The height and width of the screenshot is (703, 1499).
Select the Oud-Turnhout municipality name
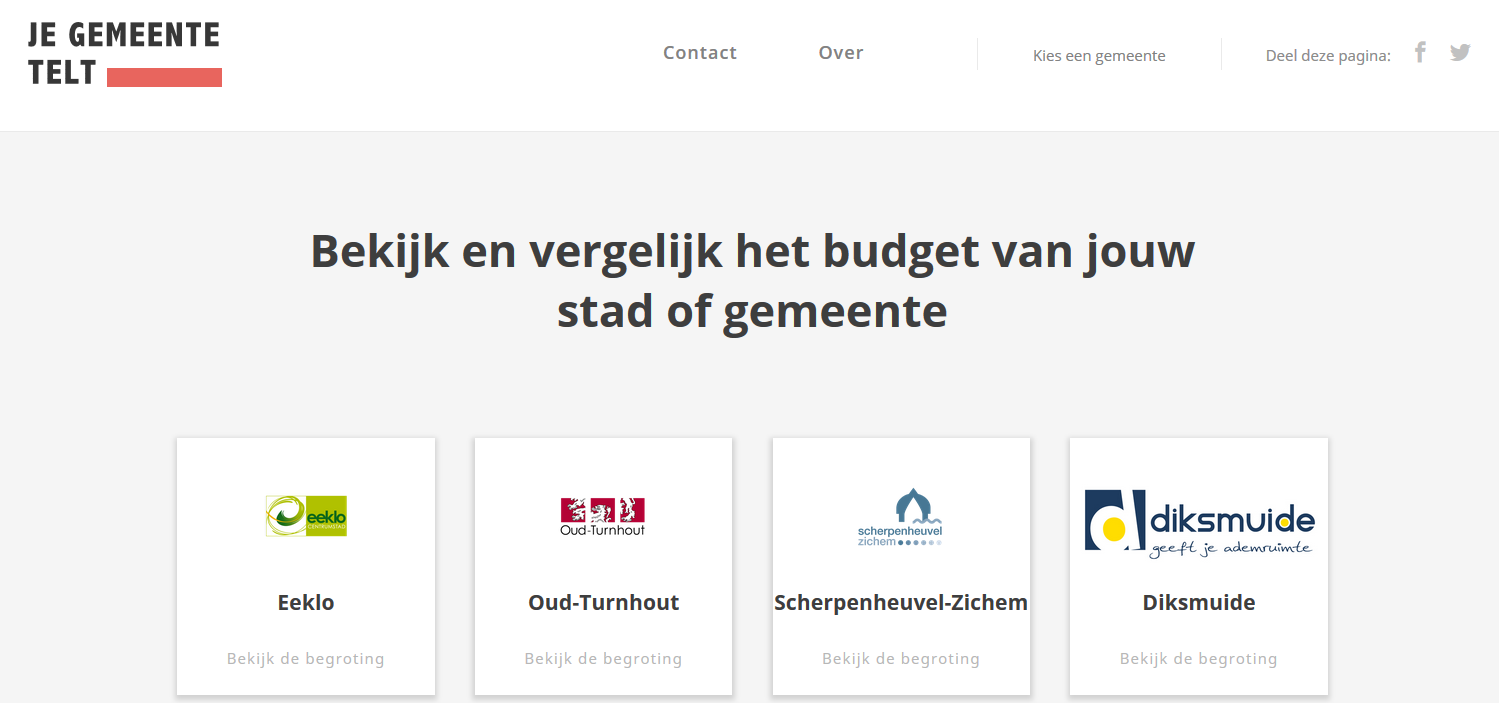pyautogui.click(x=603, y=603)
